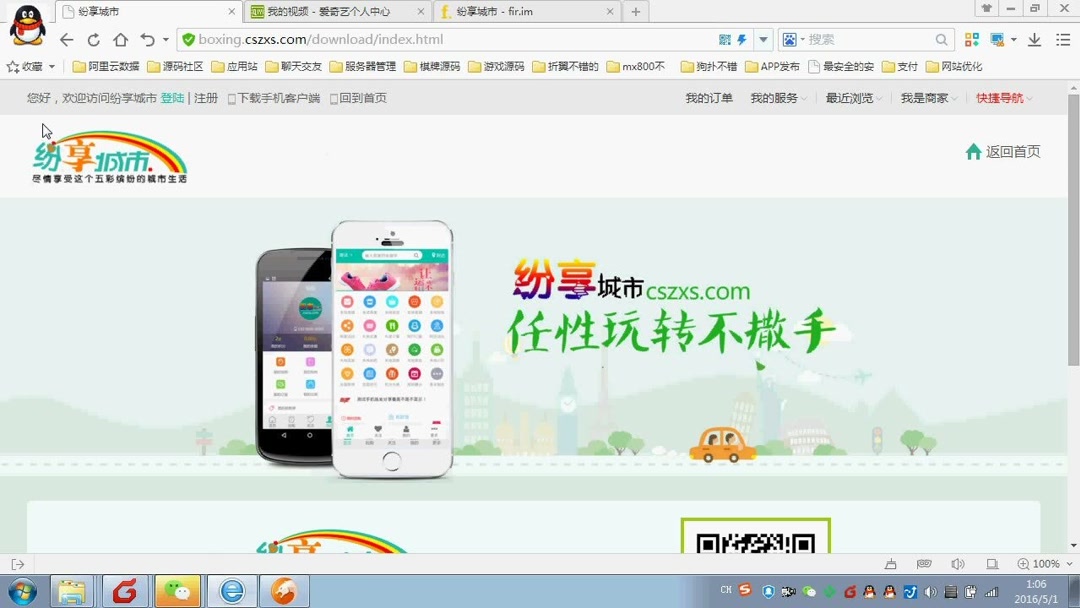Click the 返回首页 home arrow icon on page

(x=974, y=151)
